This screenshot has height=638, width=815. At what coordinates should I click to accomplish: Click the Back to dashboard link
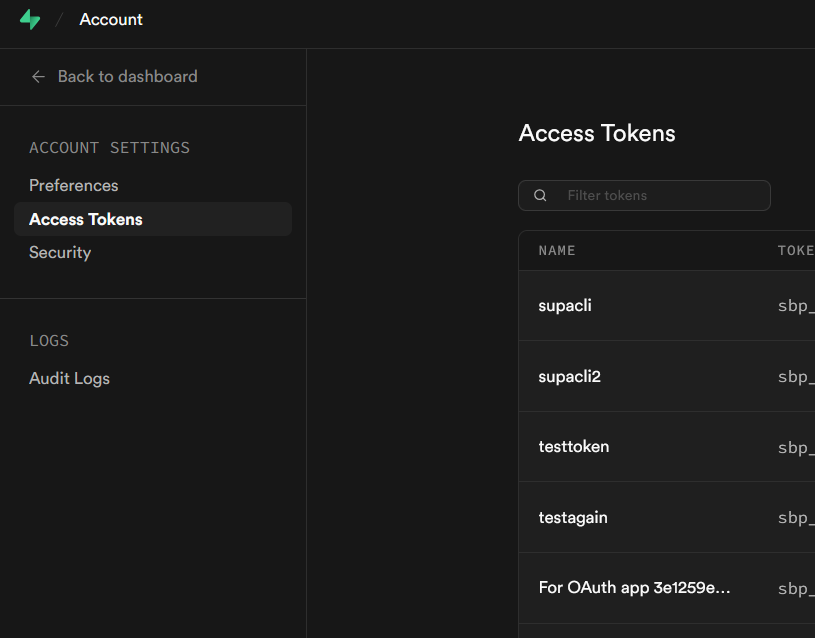click(127, 76)
